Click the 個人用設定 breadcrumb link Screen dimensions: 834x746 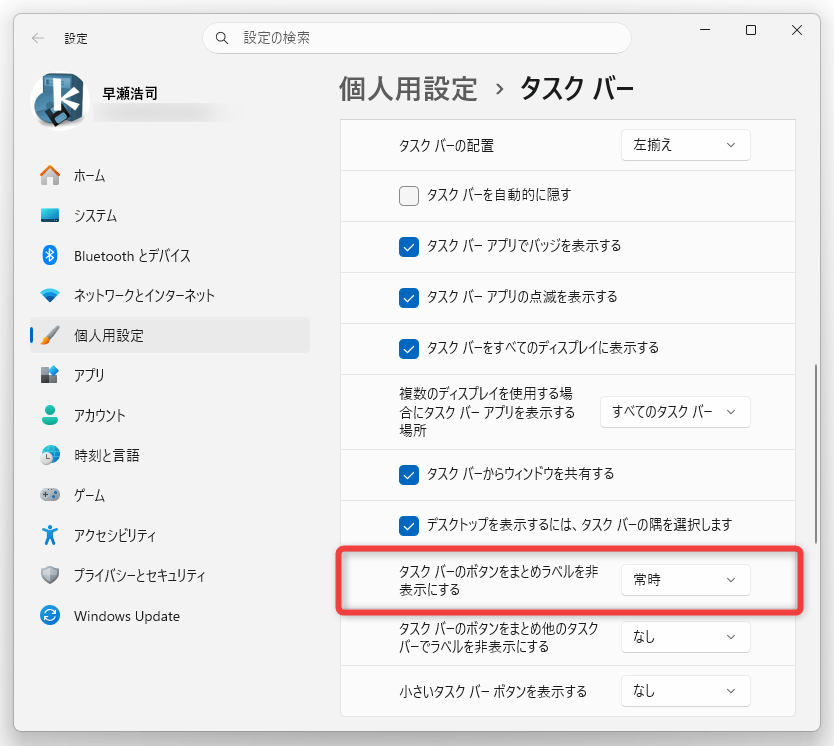click(x=408, y=88)
